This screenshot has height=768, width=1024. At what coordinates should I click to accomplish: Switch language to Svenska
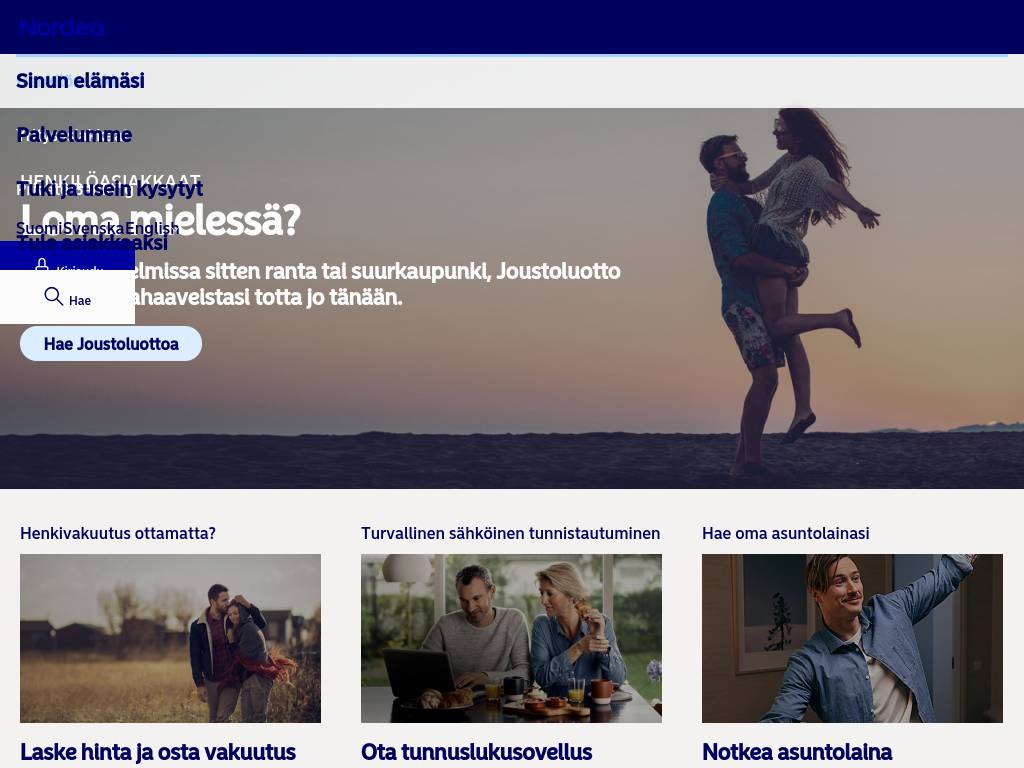click(x=93, y=229)
